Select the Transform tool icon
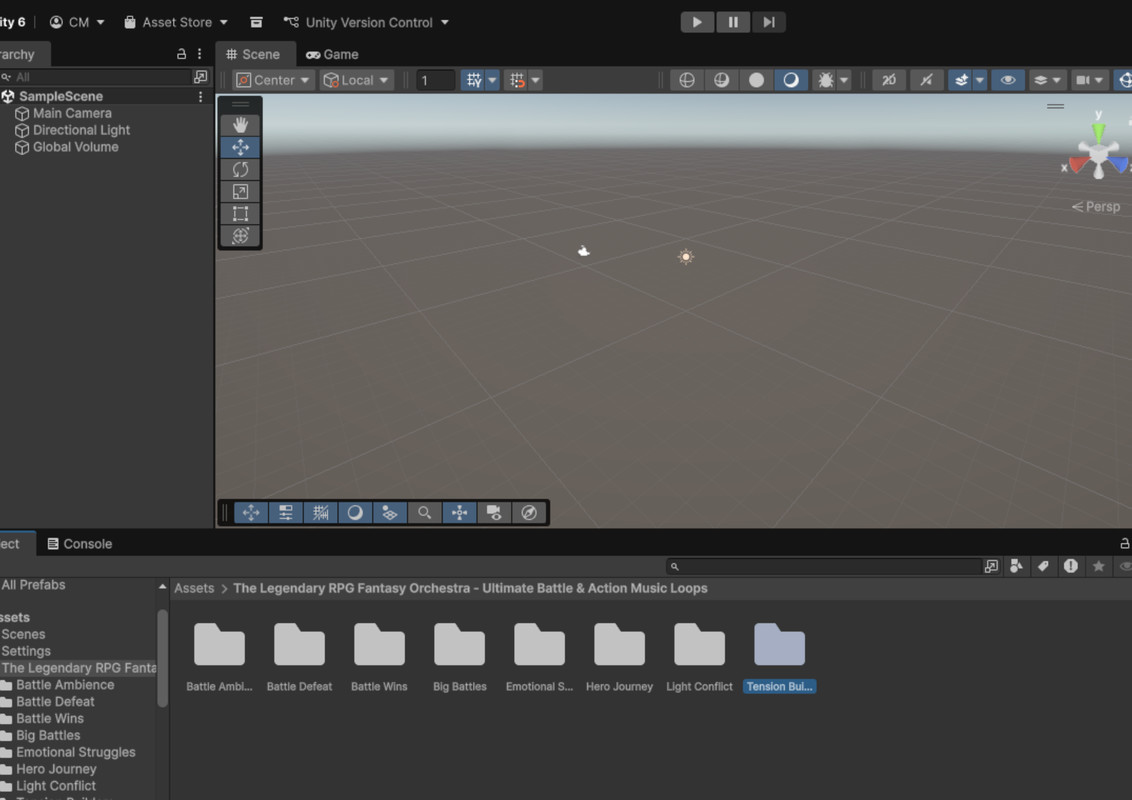 click(240, 236)
